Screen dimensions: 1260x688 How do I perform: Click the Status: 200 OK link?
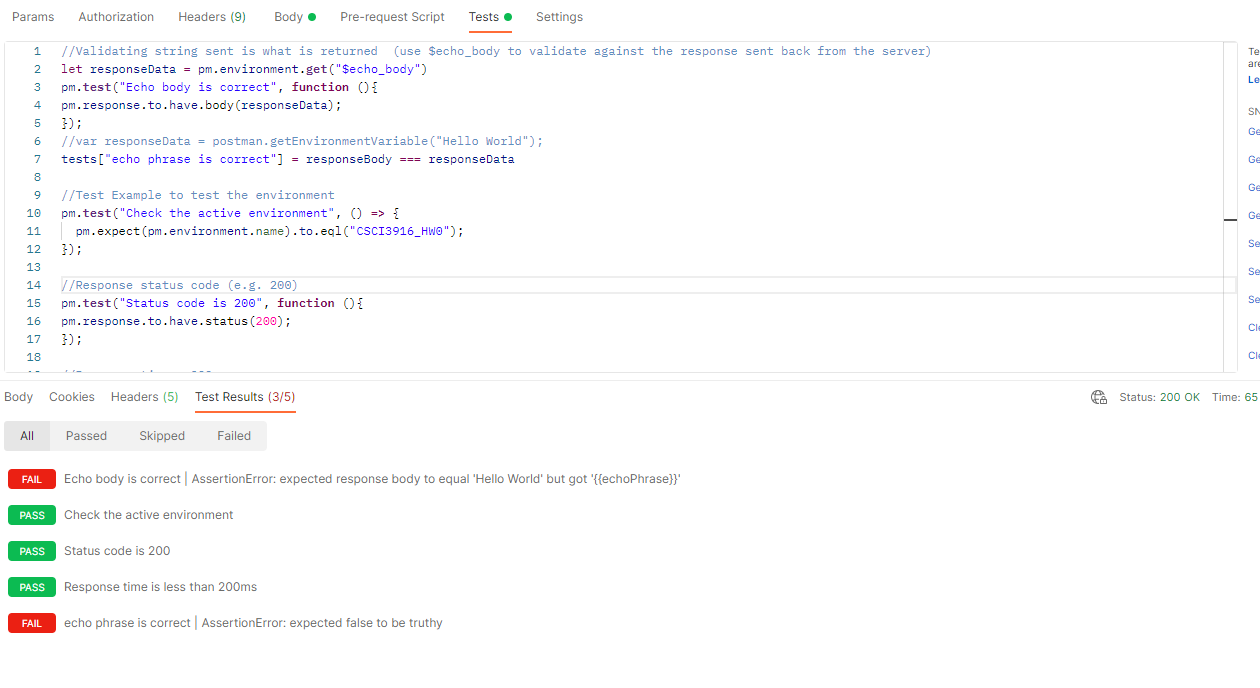pyautogui.click(x=1159, y=396)
